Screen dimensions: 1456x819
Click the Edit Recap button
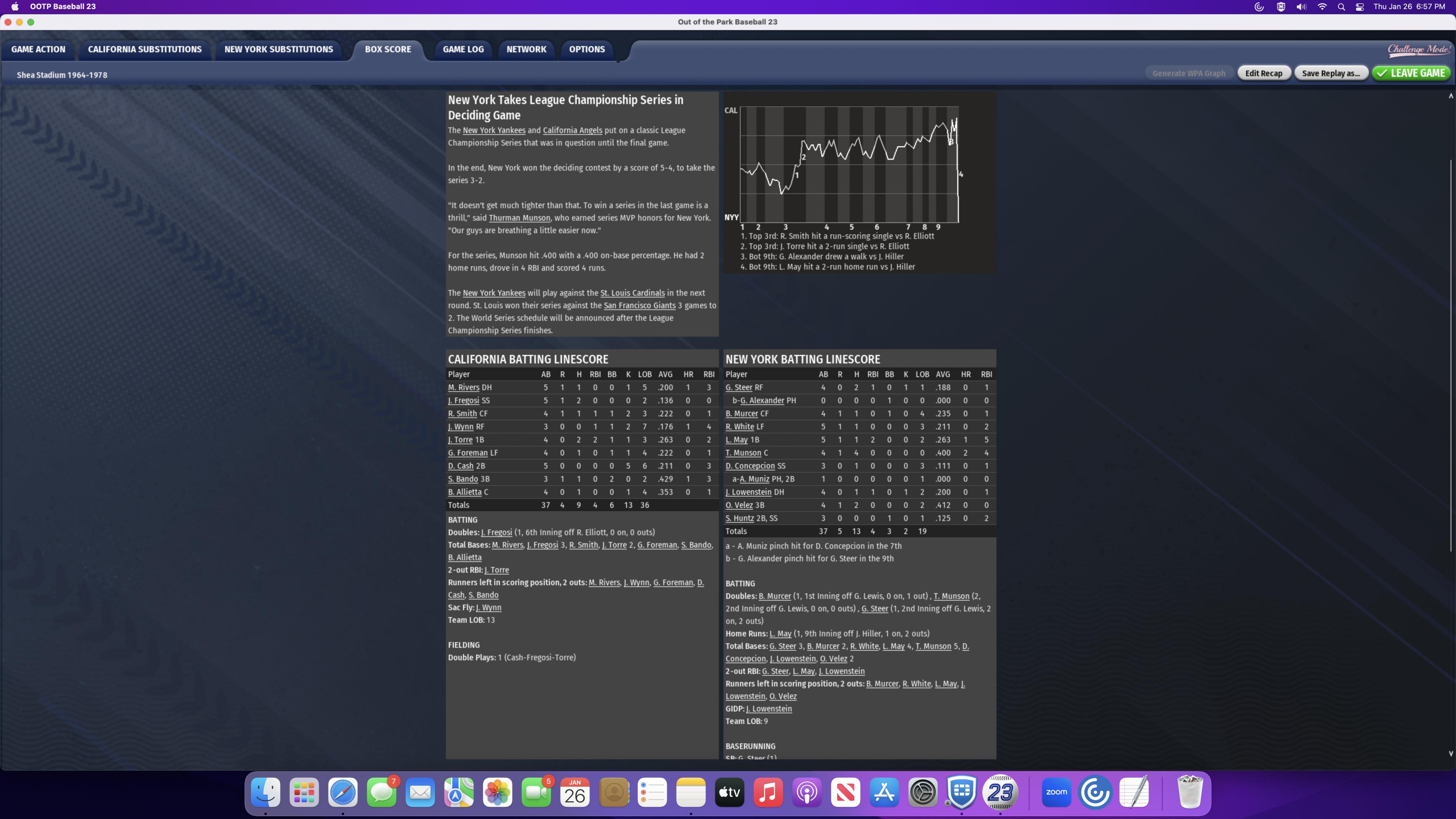point(1263,73)
